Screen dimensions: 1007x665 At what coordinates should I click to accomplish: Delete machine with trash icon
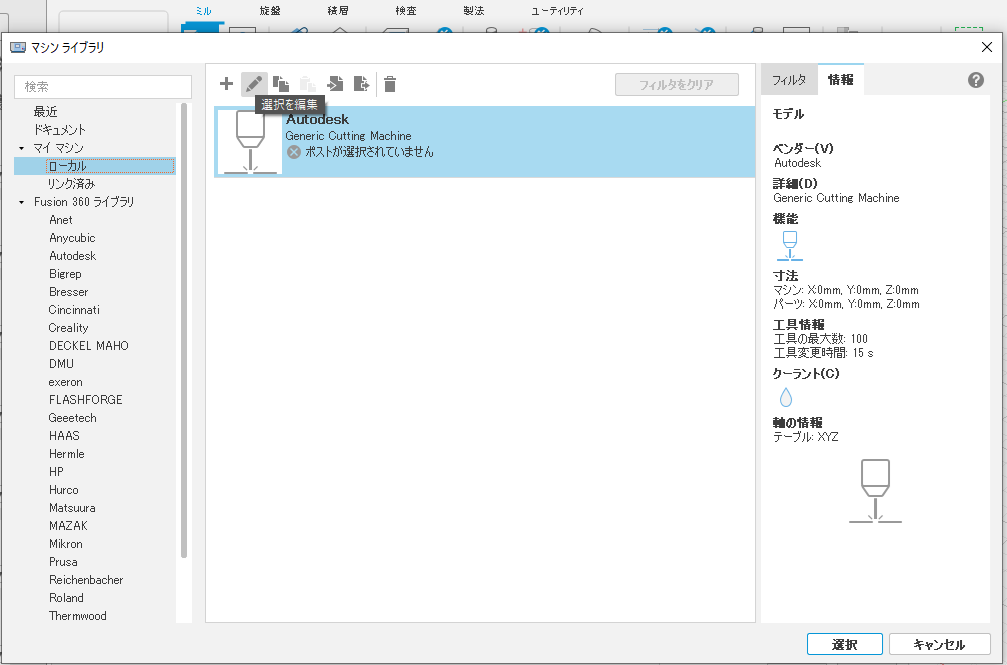click(390, 84)
